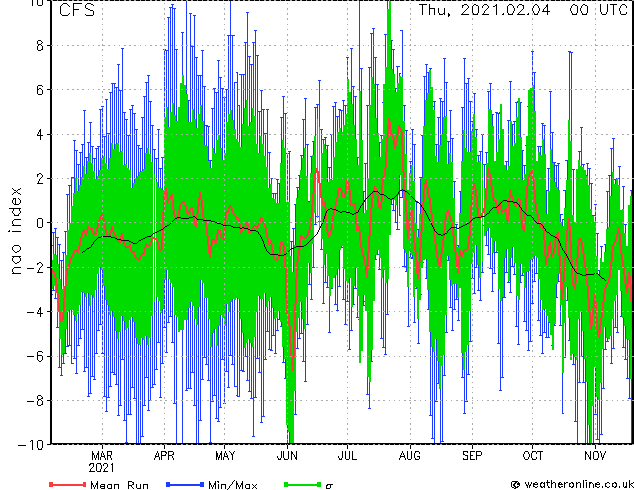The image size is (634, 490).
Task: Click the JUN month axis label
Action: click(287, 456)
